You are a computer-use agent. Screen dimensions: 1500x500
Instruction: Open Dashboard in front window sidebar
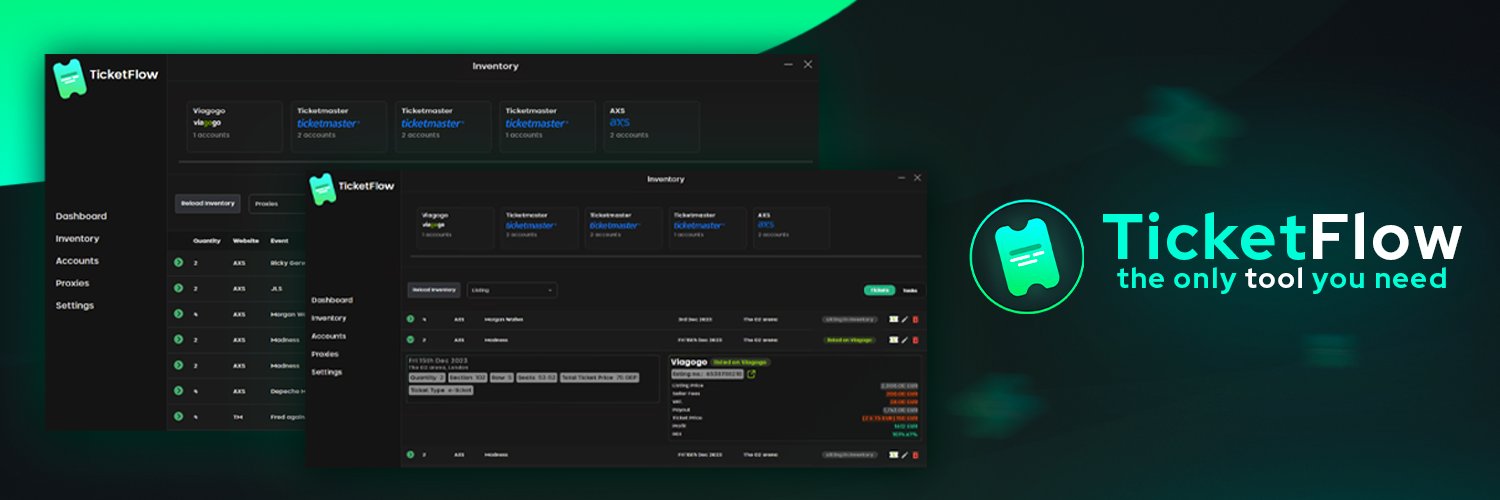tap(332, 300)
